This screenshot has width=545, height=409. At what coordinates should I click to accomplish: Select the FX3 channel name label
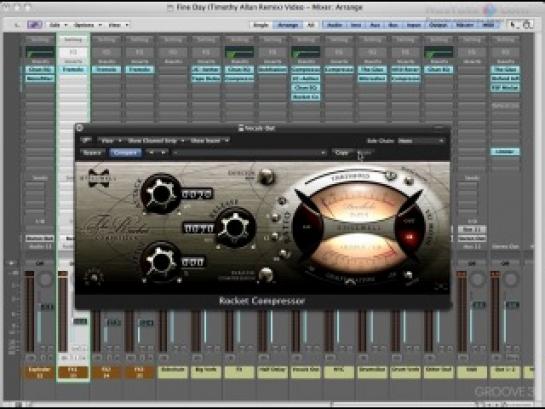[139, 372]
